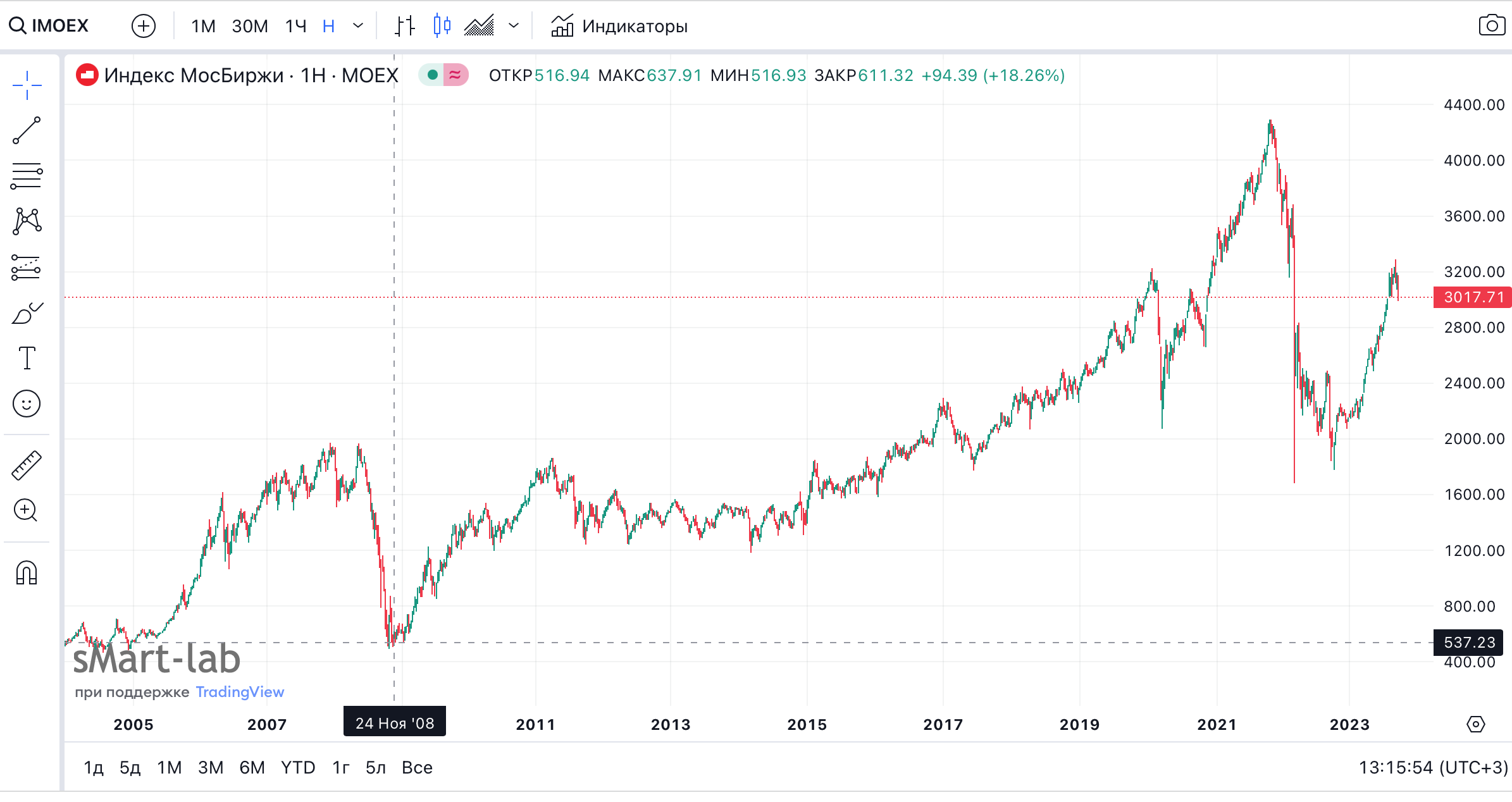Click the 2015 time axis label
This screenshot has width=1512, height=802.
807,724
